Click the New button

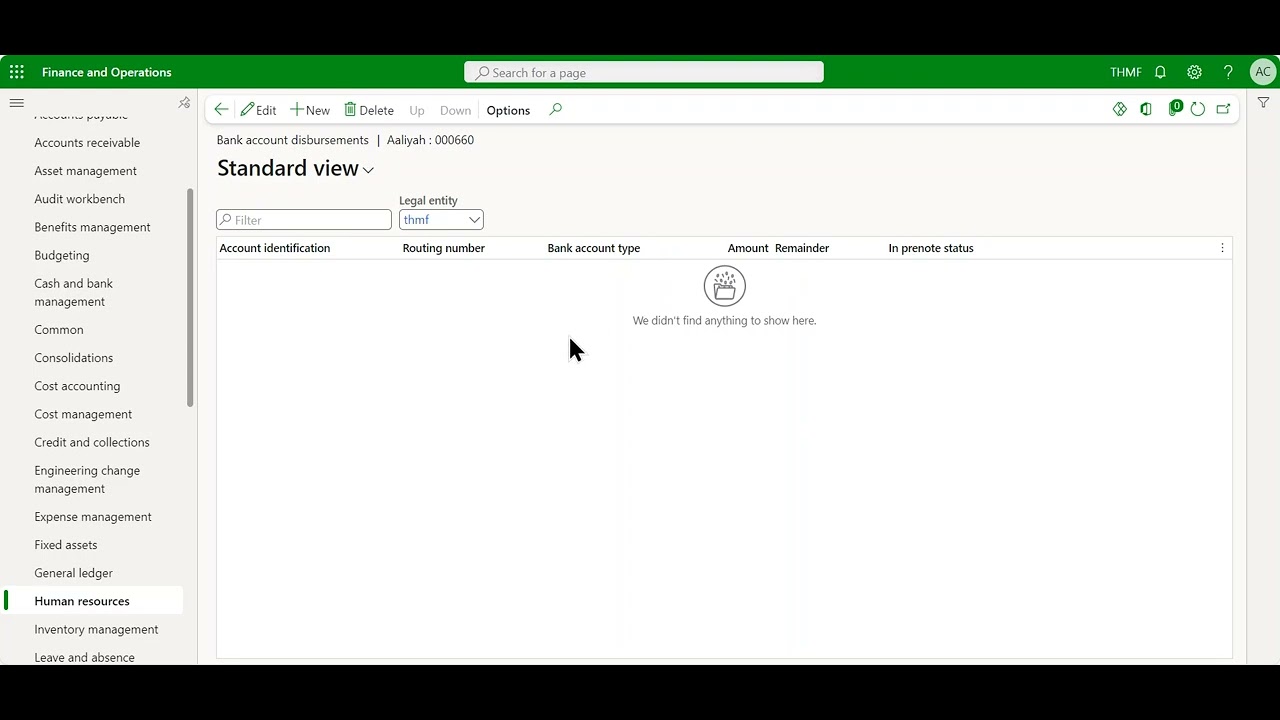tap(310, 110)
